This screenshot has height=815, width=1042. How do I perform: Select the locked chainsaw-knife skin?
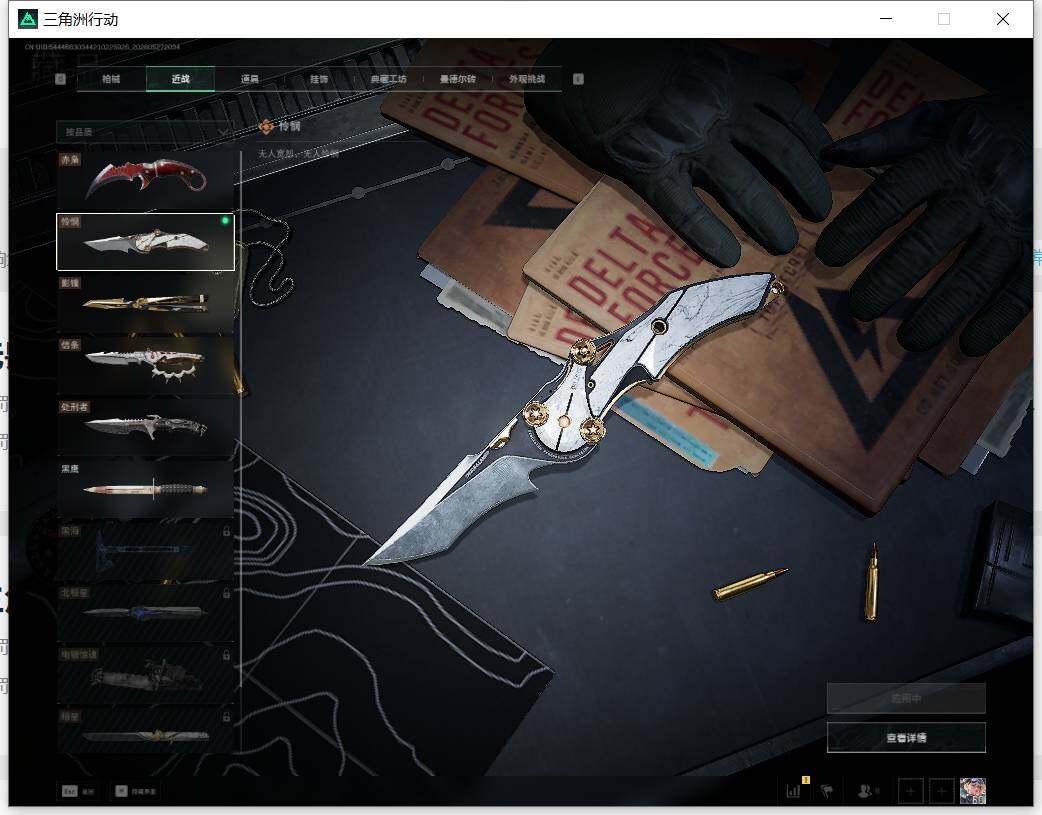(145, 675)
